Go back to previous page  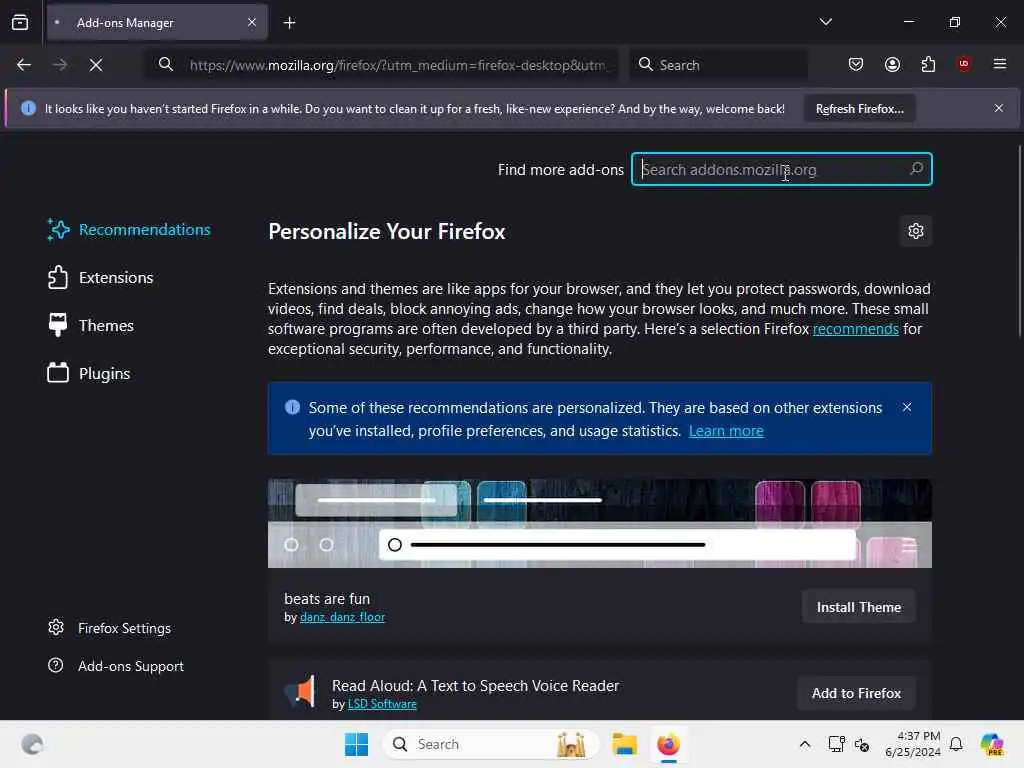pyautogui.click(x=24, y=65)
